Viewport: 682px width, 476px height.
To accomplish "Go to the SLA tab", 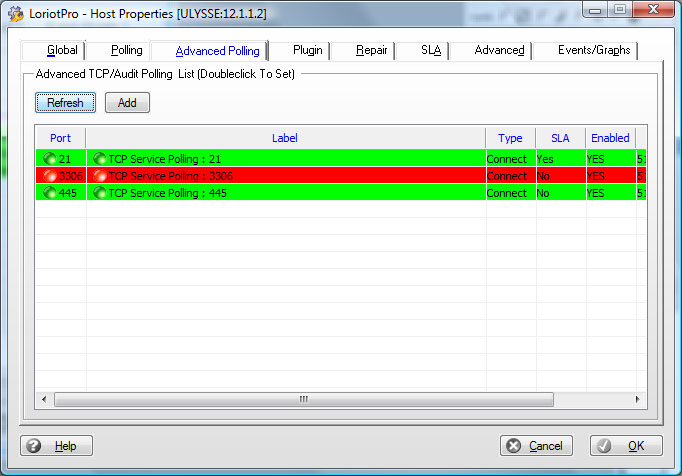I will click(x=423, y=50).
